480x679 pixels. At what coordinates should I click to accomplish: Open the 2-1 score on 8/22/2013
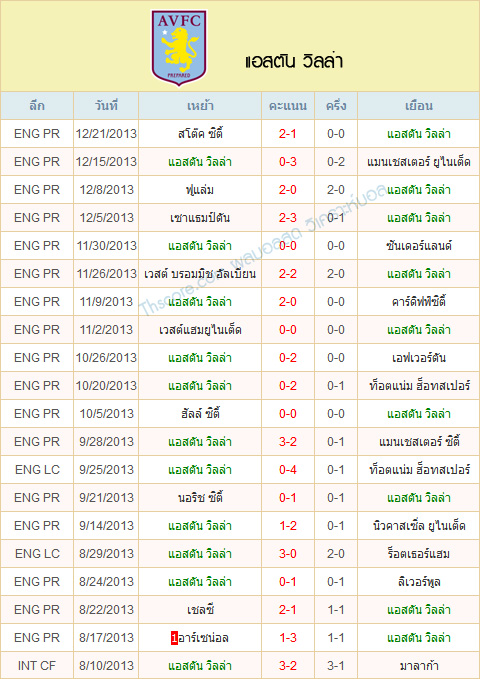pos(288,610)
